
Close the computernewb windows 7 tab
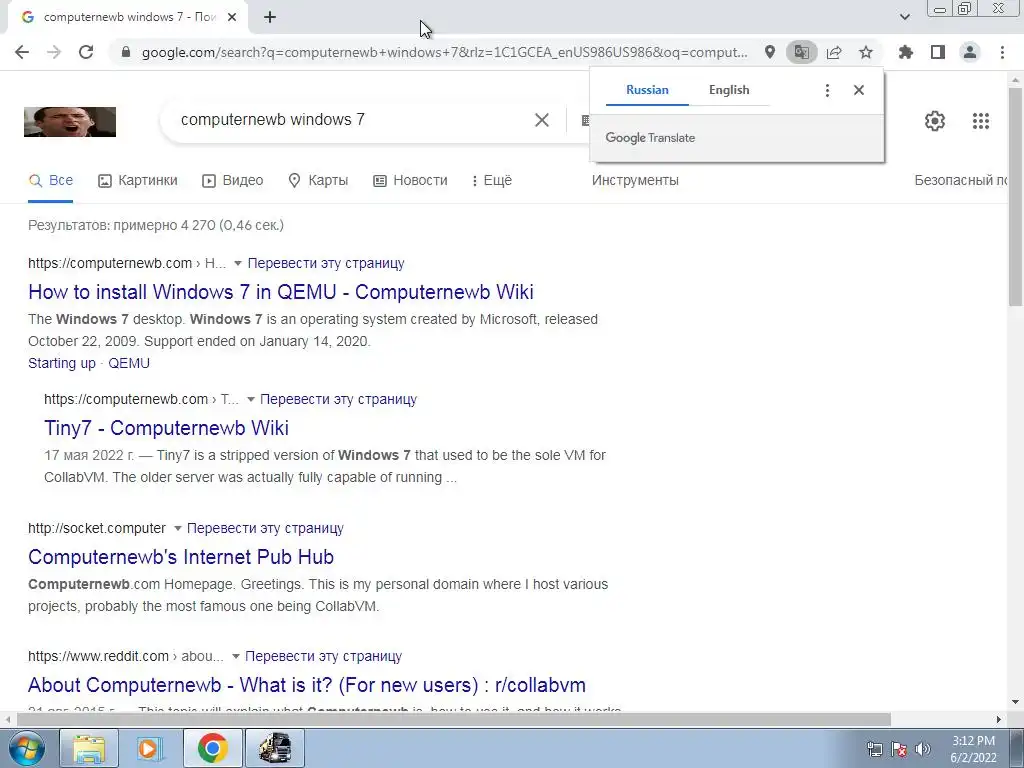pos(232,18)
